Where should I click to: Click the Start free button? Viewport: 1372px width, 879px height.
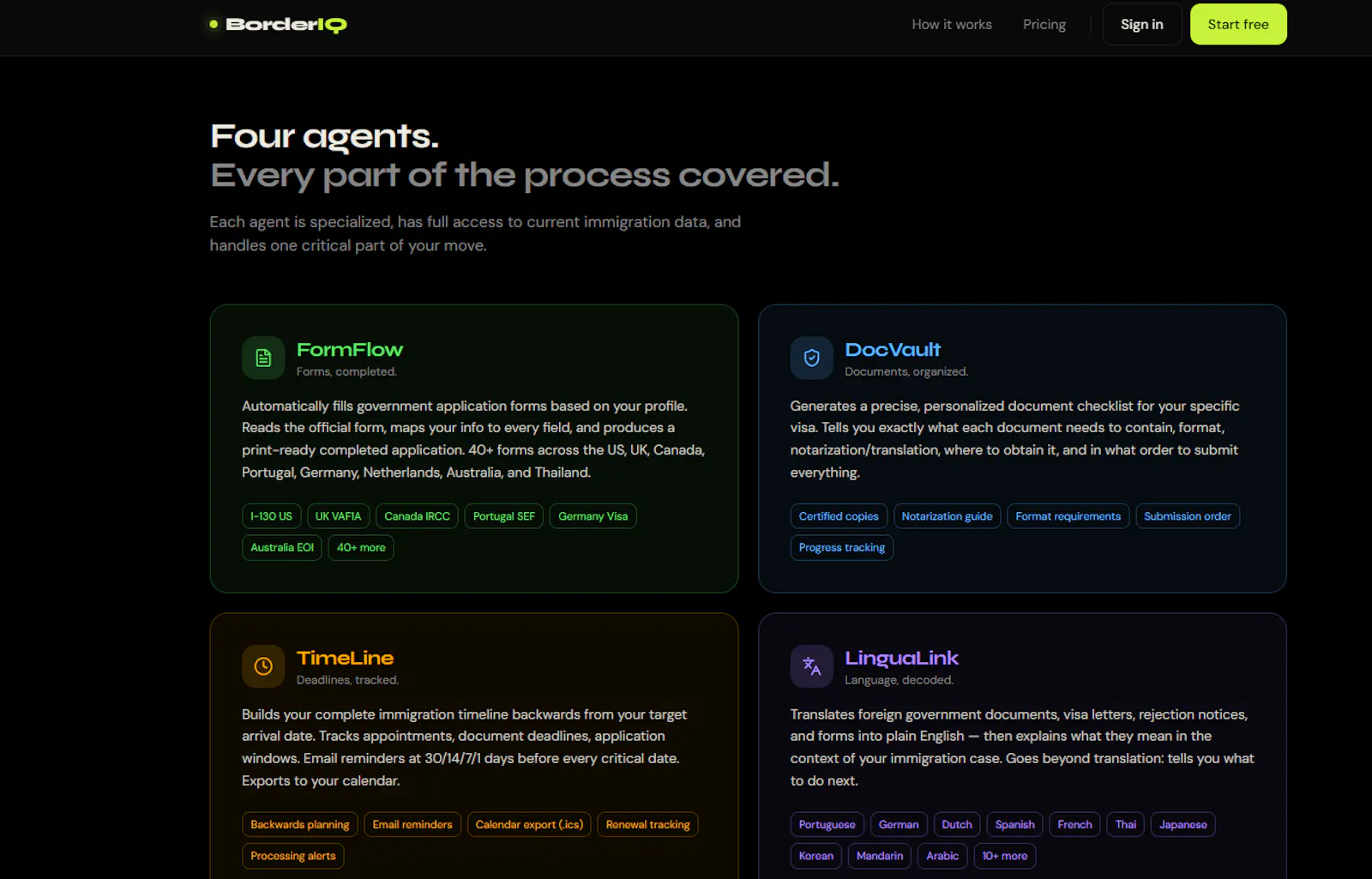(1238, 25)
